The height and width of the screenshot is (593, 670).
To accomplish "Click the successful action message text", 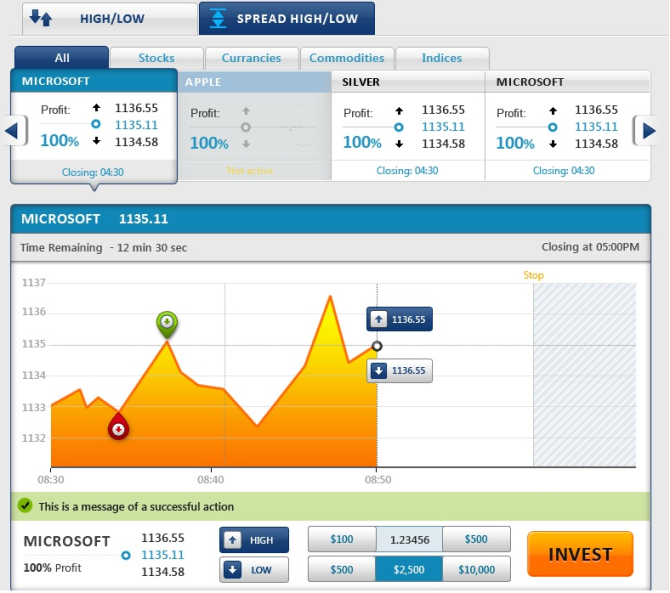I will pos(136,507).
